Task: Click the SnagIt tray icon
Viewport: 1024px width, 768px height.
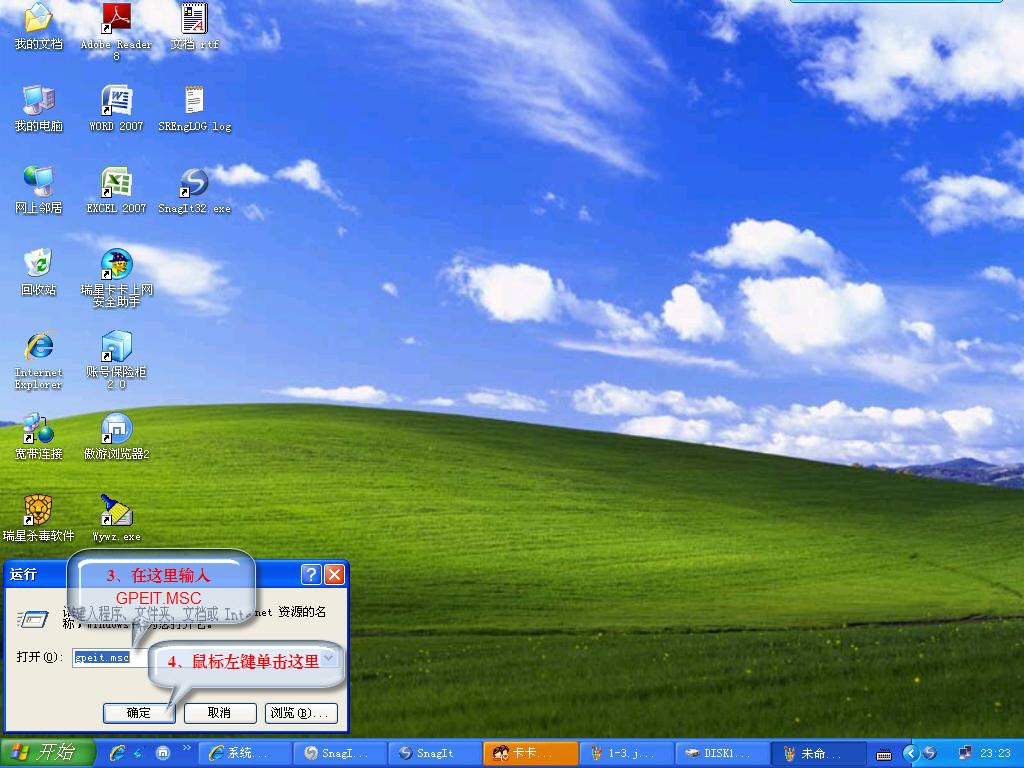Action: pos(929,753)
